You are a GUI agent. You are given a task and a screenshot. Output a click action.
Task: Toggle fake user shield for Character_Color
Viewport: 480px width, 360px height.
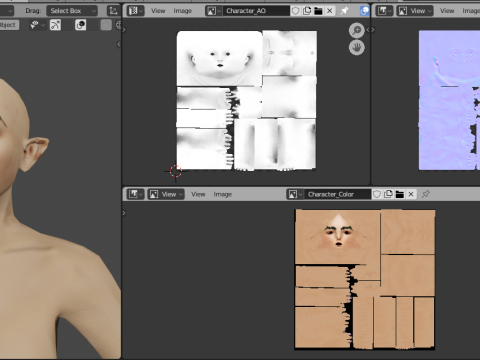point(377,194)
